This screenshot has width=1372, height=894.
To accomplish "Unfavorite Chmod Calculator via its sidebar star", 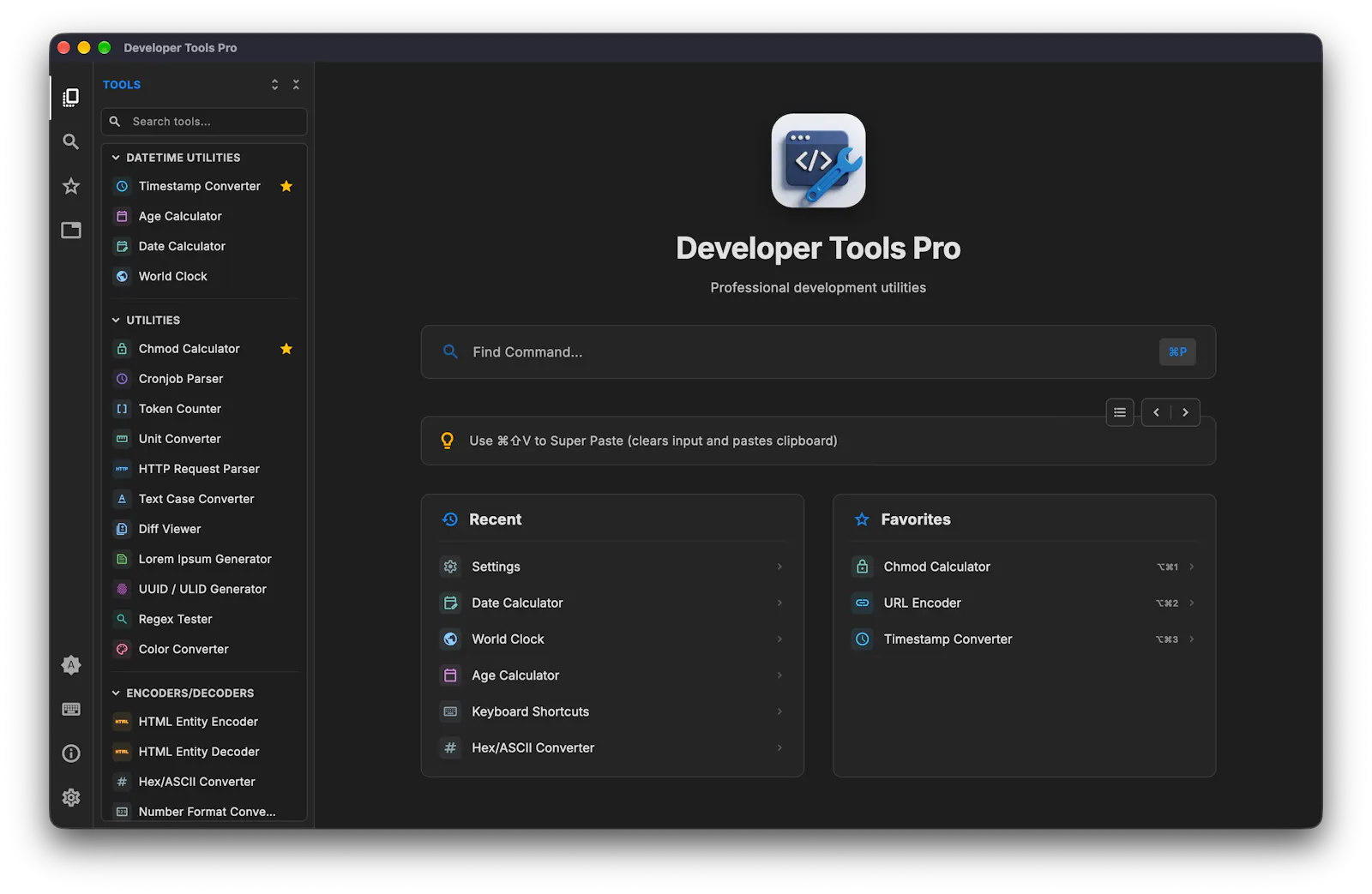I will 286,349.
